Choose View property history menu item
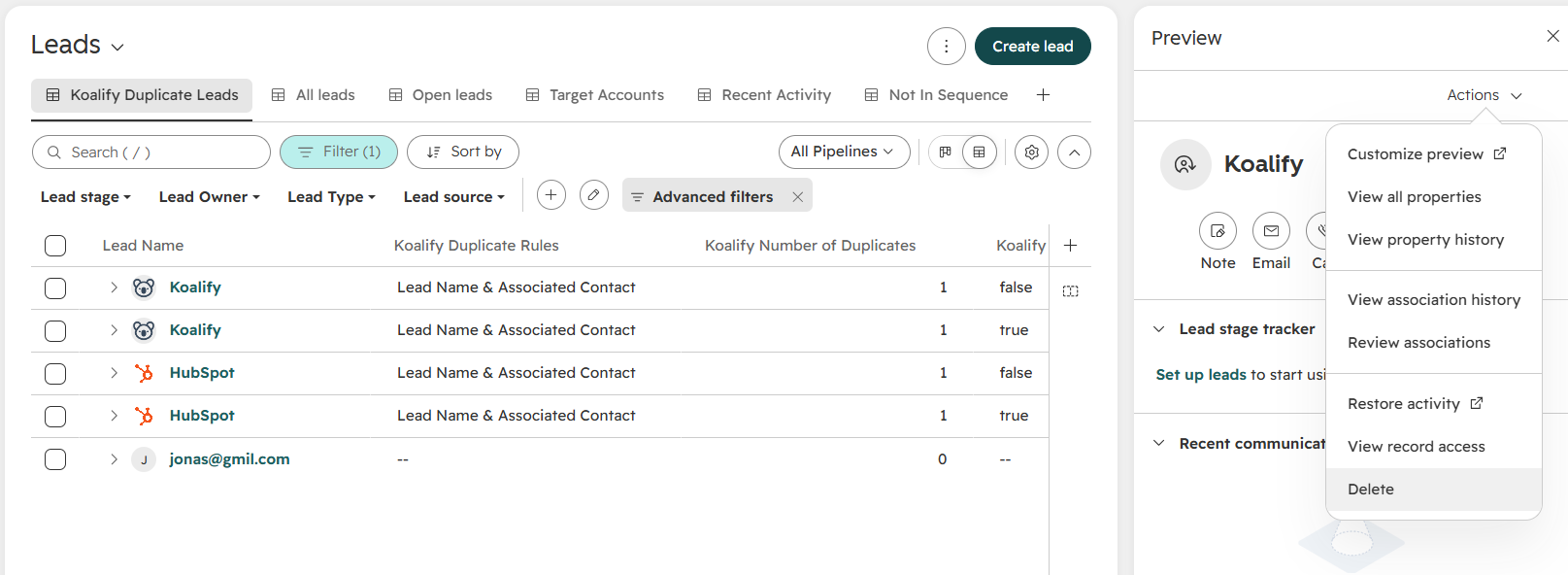Image resolution: width=1568 pixels, height=575 pixels. (x=1434, y=239)
